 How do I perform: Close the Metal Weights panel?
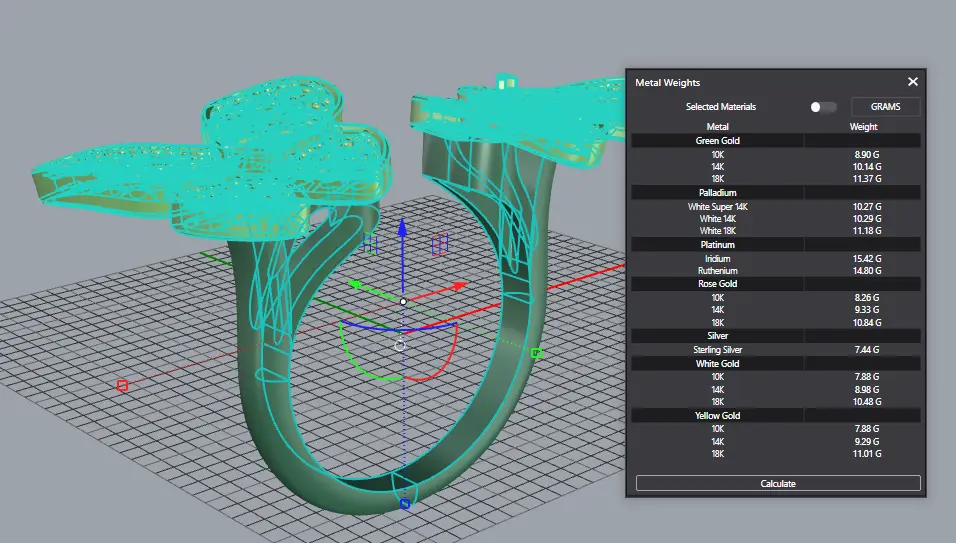pyautogui.click(x=912, y=82)
